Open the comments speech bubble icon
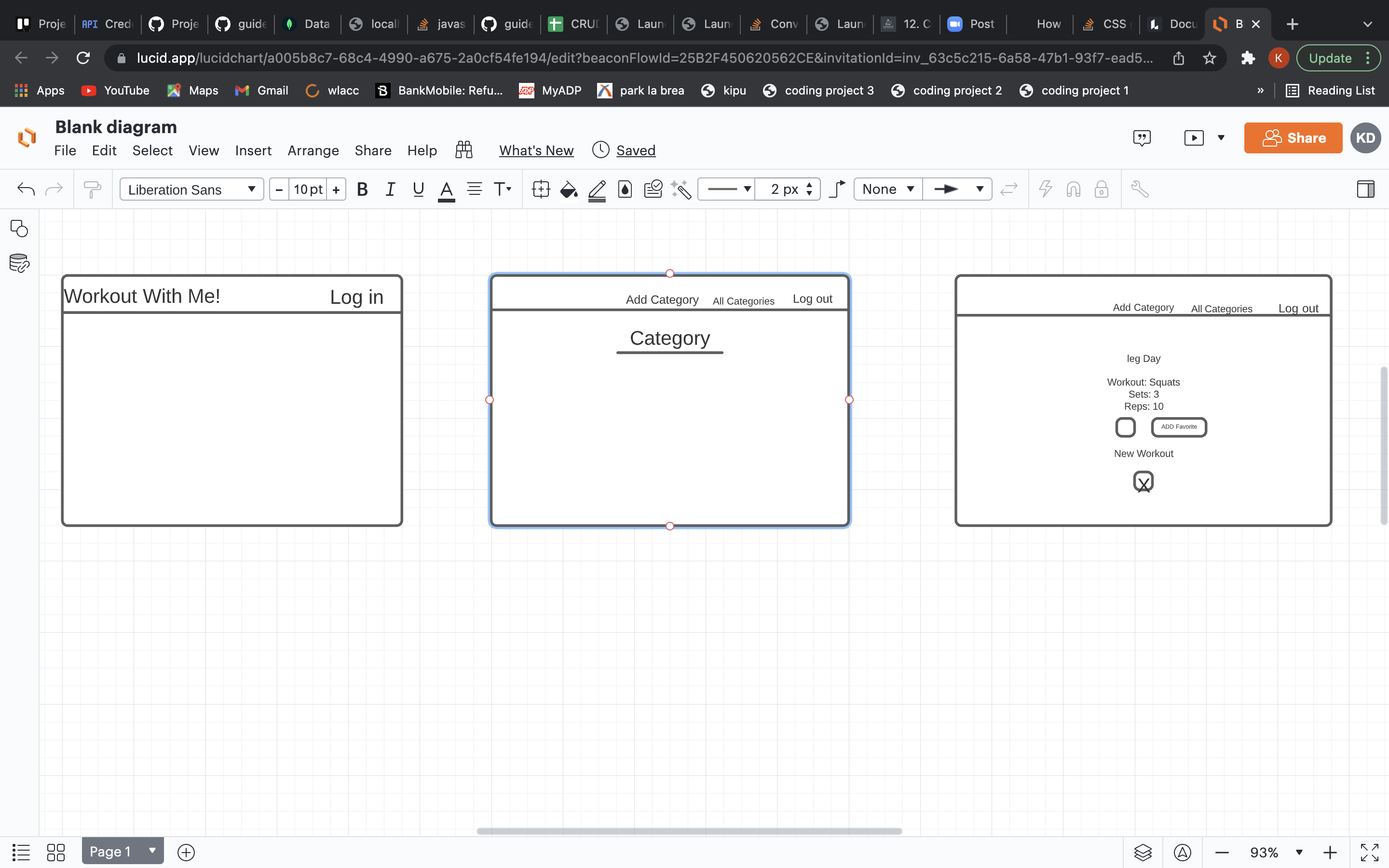The height and width of the screenshot is (868, 1389). click(x=1142, y=138)
